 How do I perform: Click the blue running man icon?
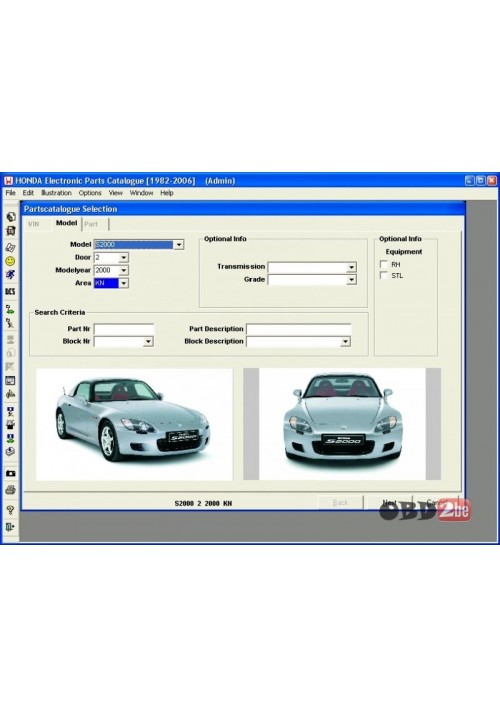[11, 274]
